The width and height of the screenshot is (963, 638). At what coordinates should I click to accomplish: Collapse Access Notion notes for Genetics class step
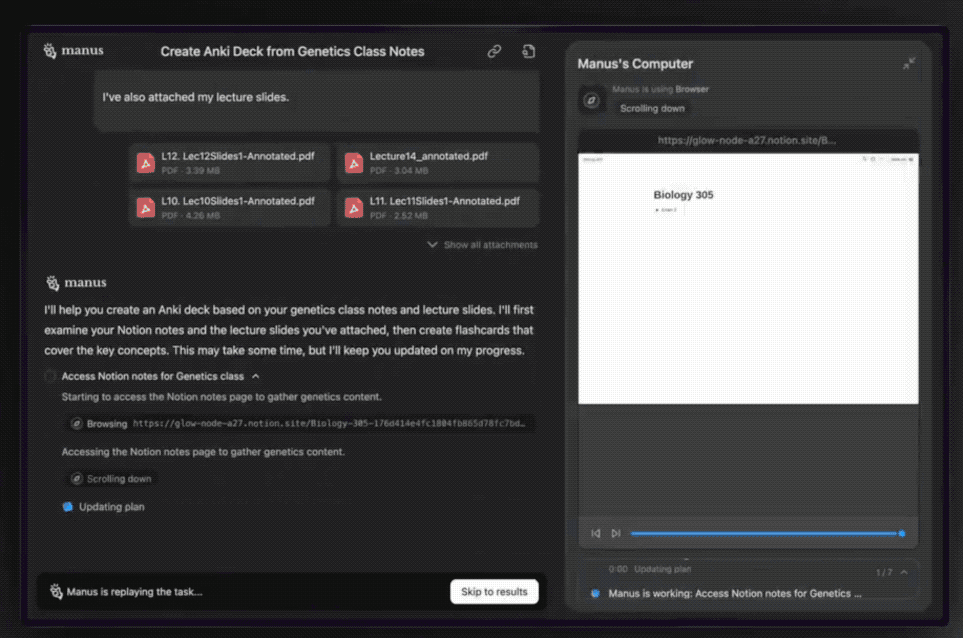(255, 376)
